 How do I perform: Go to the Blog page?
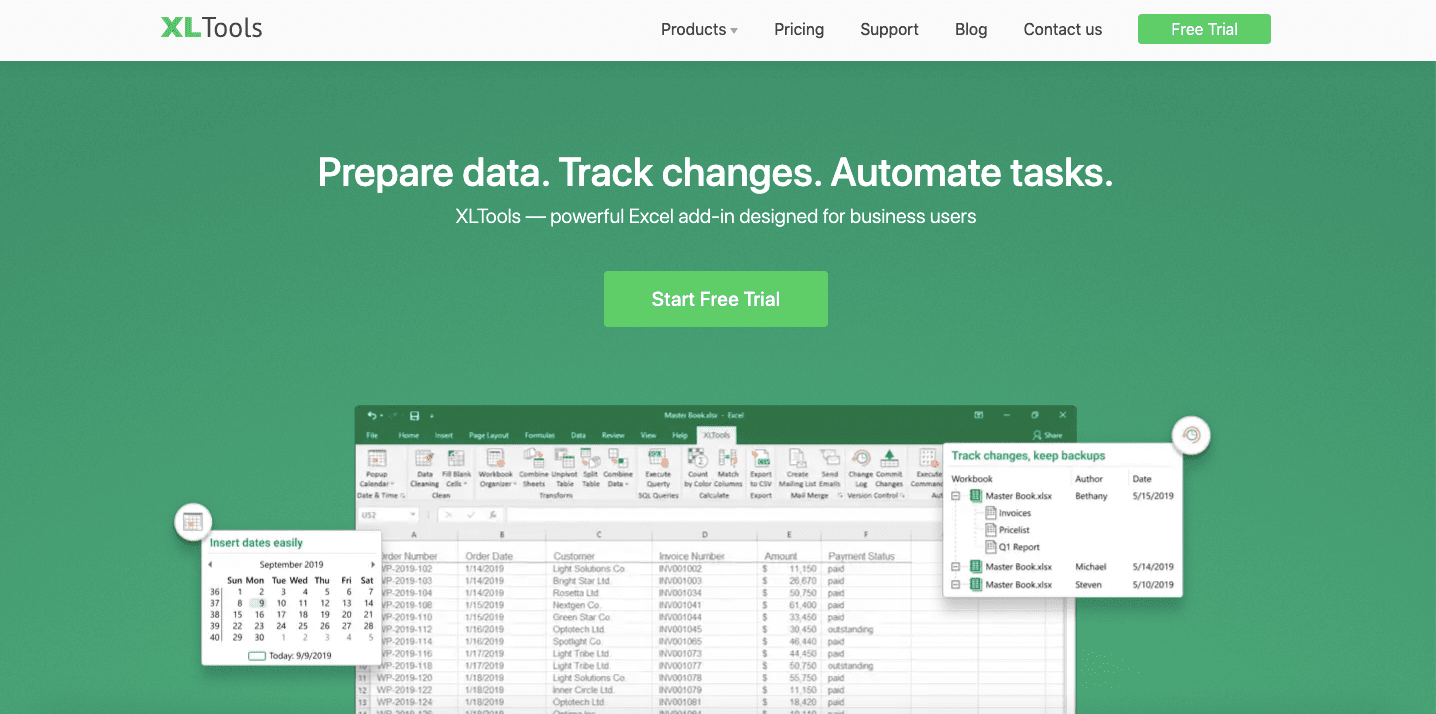(x=971, y=29)
